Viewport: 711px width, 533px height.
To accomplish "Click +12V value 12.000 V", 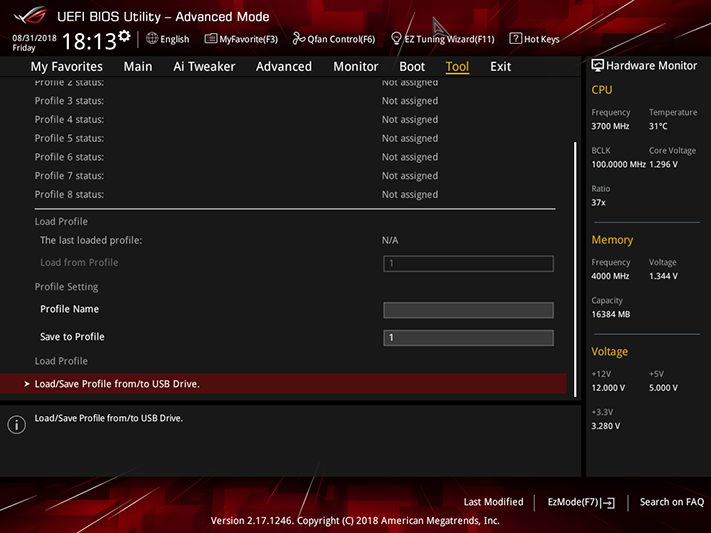I will [x=608, y=388].
